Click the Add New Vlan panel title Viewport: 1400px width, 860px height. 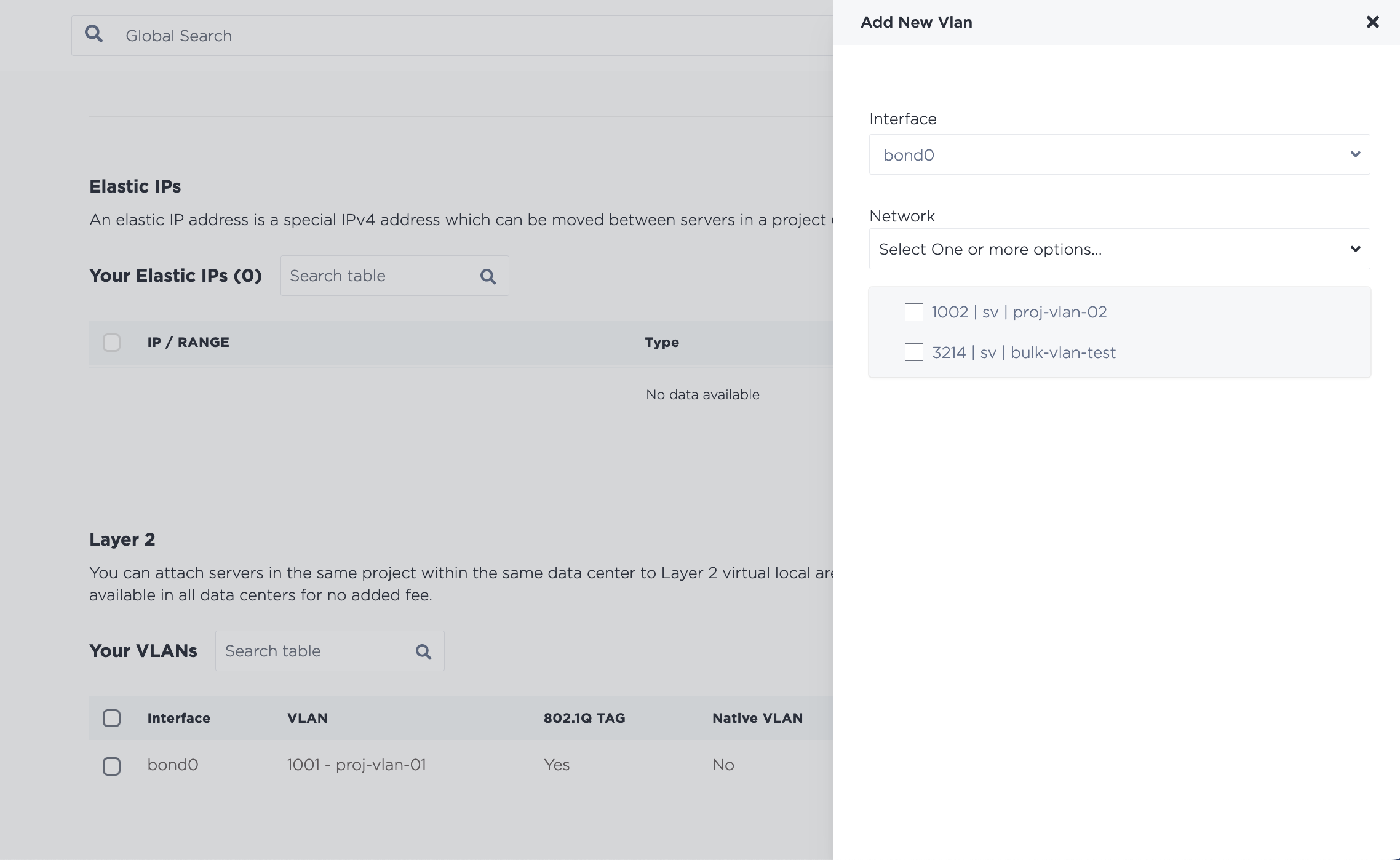click(917, 22)
